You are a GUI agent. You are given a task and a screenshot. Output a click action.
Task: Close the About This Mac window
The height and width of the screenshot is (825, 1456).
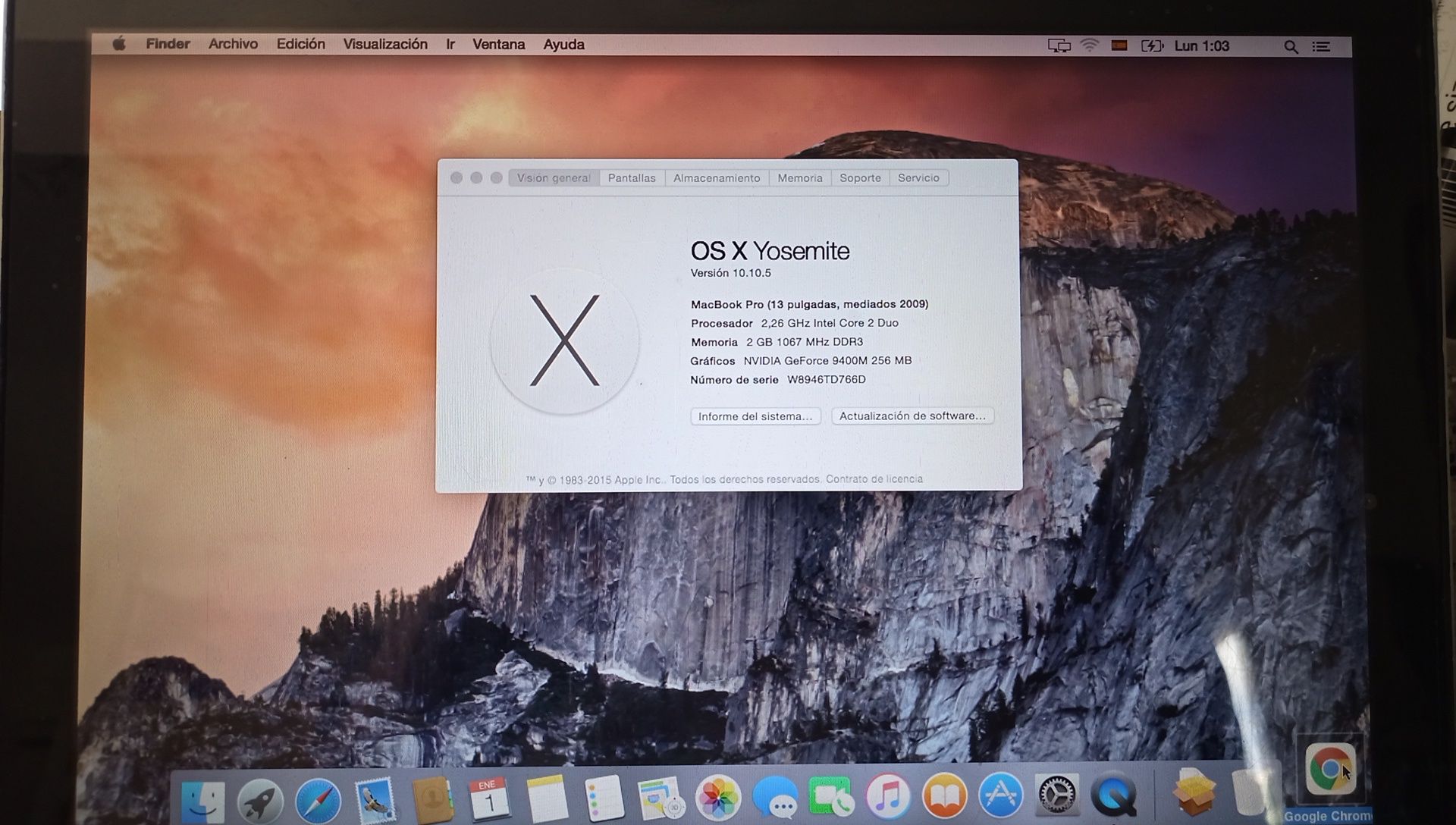point(456,177)
